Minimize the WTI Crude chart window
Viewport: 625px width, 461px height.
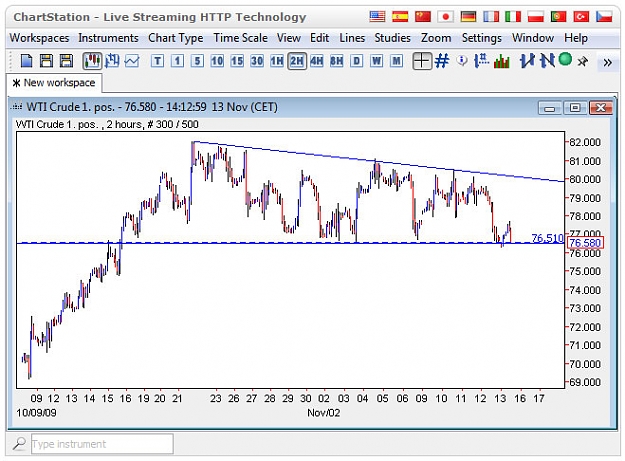pos(550,108)
